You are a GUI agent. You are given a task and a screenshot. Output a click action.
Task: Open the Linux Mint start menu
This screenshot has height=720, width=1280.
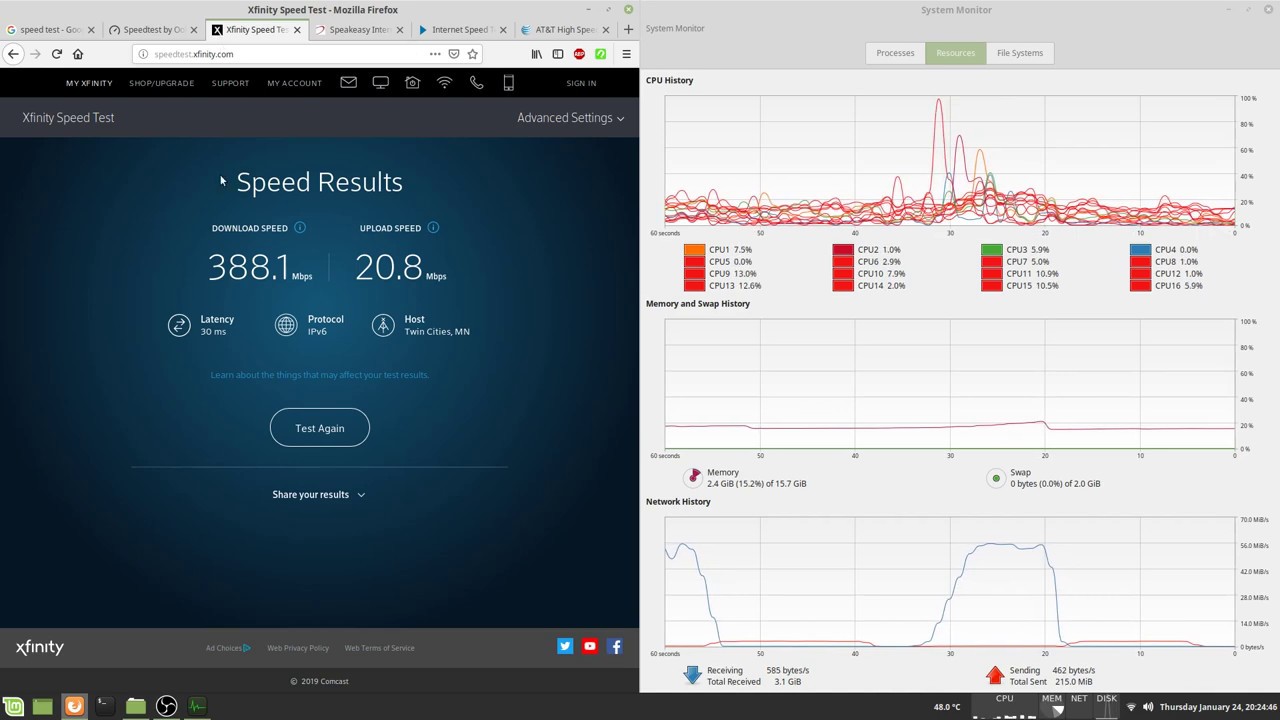point(12,706)
